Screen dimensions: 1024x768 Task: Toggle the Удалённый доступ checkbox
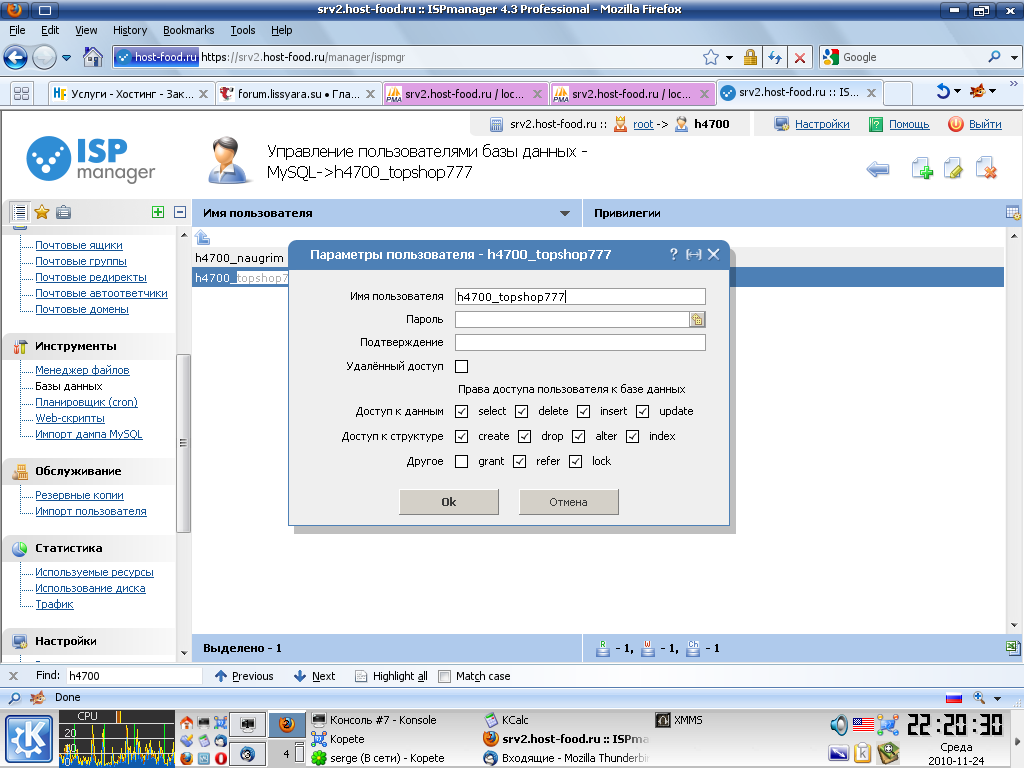[x=462, y=366]
